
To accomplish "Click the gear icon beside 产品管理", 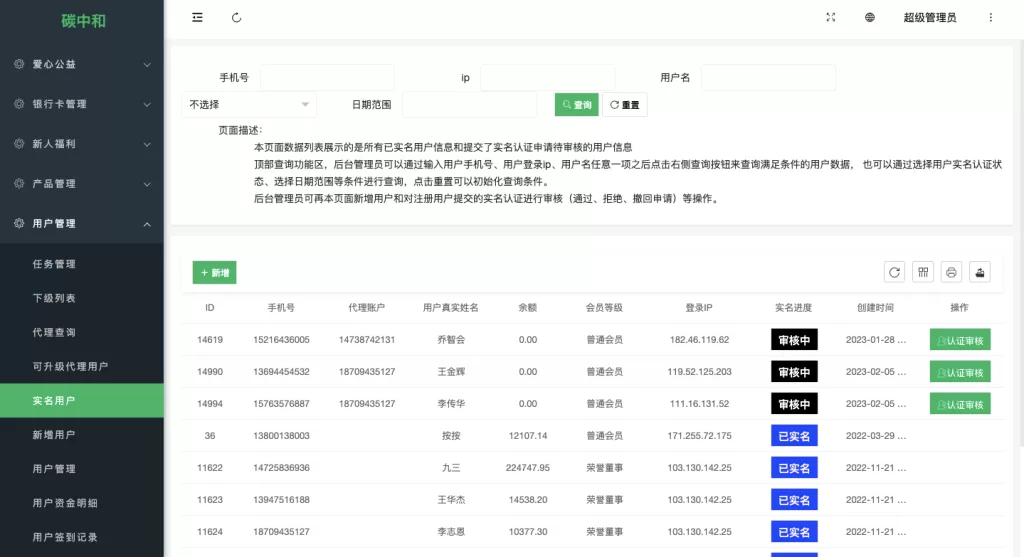I will 19,183.
